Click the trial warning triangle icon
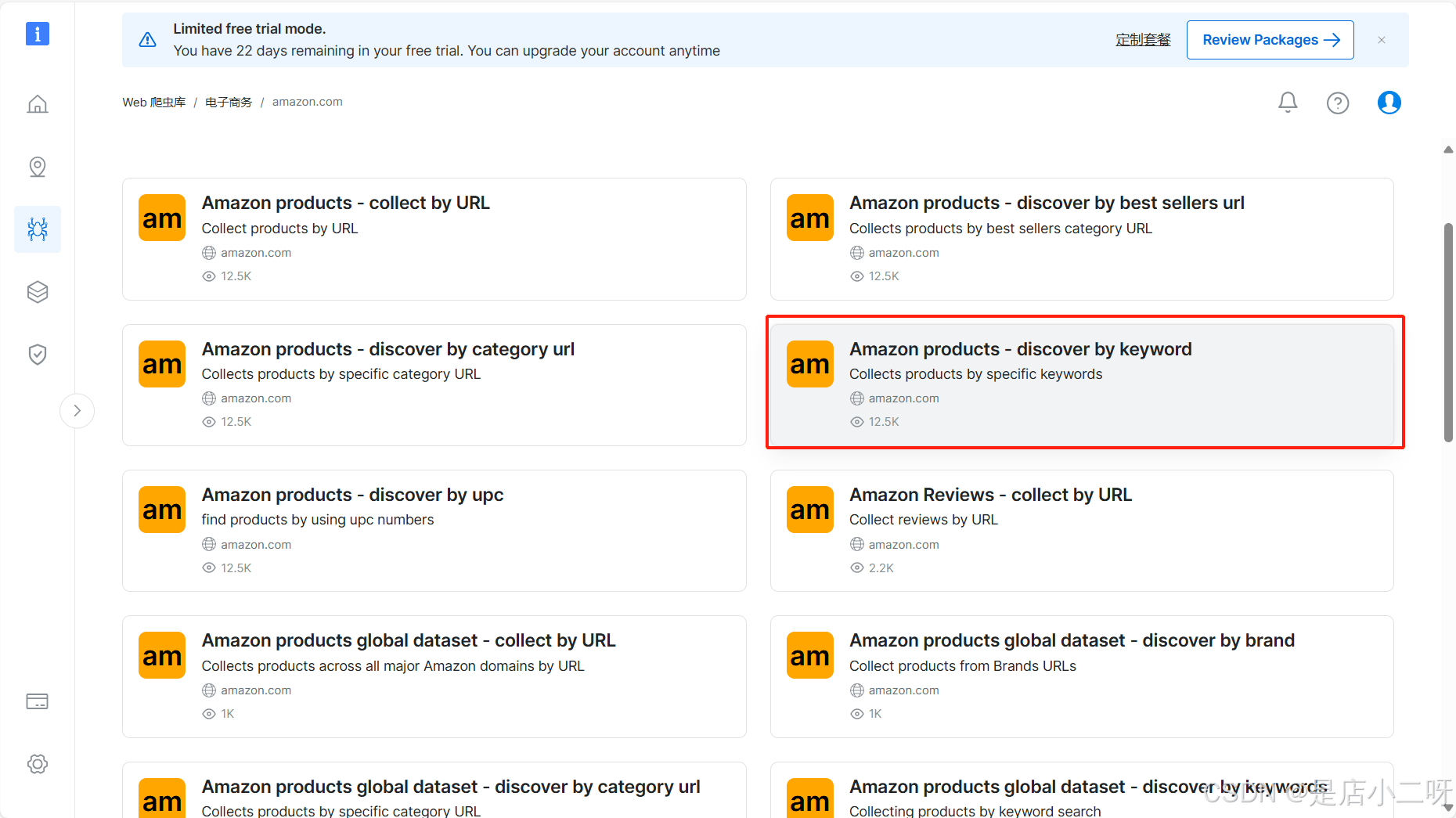The image size is (1456, 818). coord(147,40)
